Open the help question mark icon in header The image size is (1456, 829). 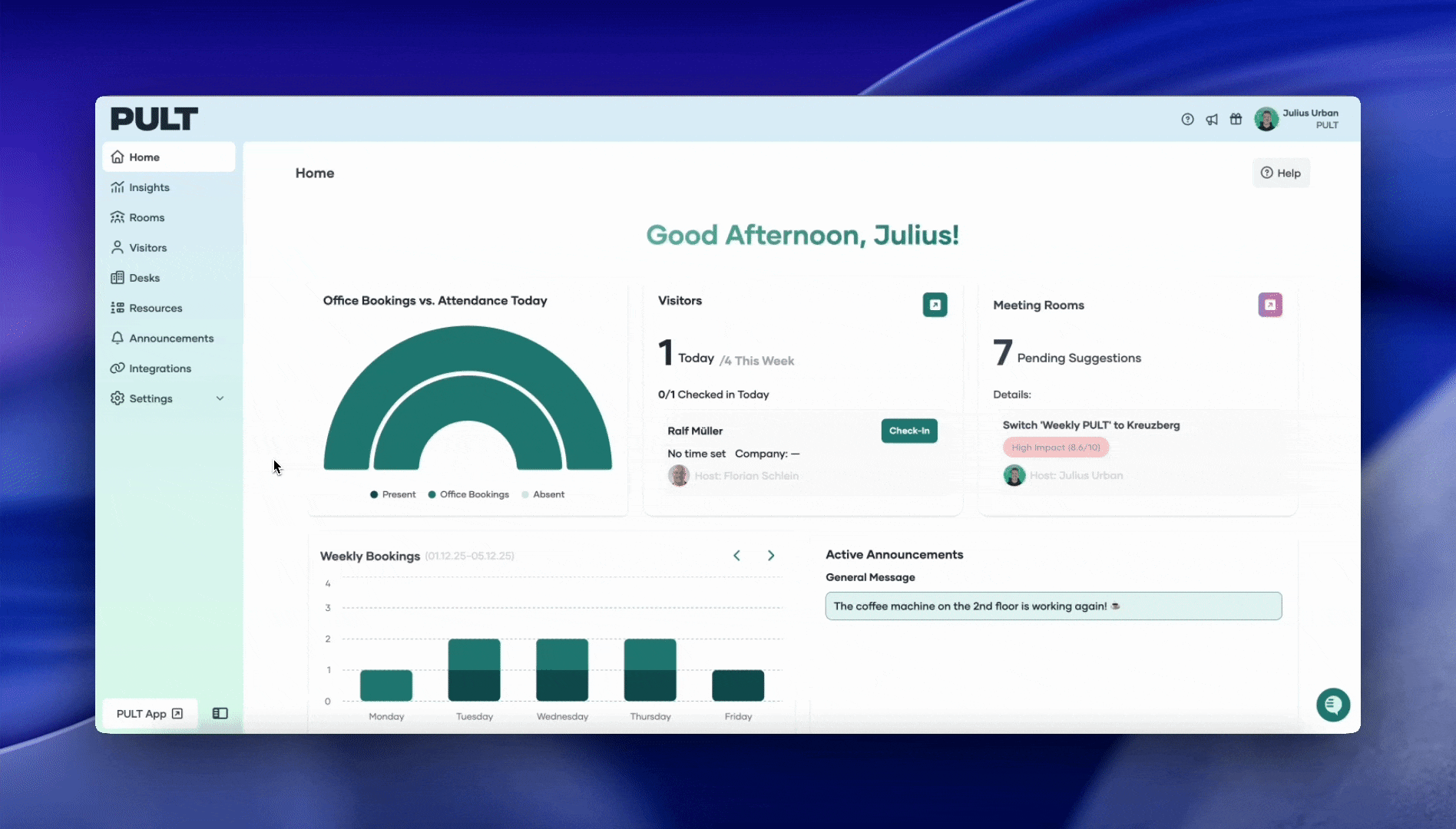(1187, 119)
